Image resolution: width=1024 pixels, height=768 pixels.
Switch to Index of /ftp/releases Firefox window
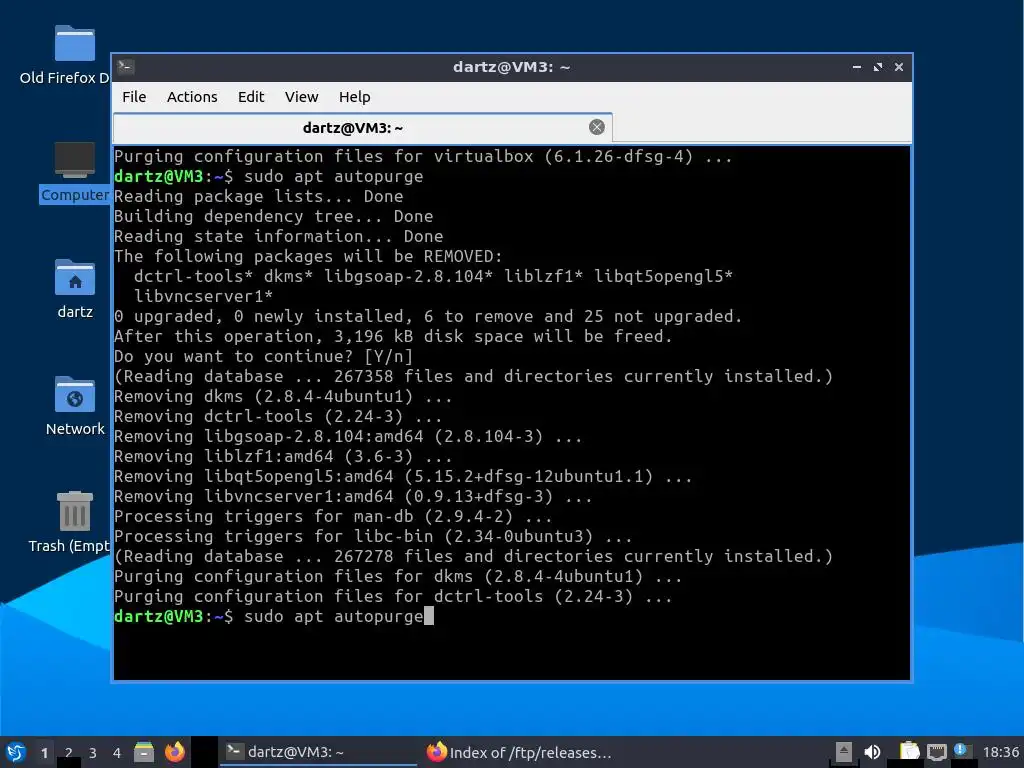519,752
